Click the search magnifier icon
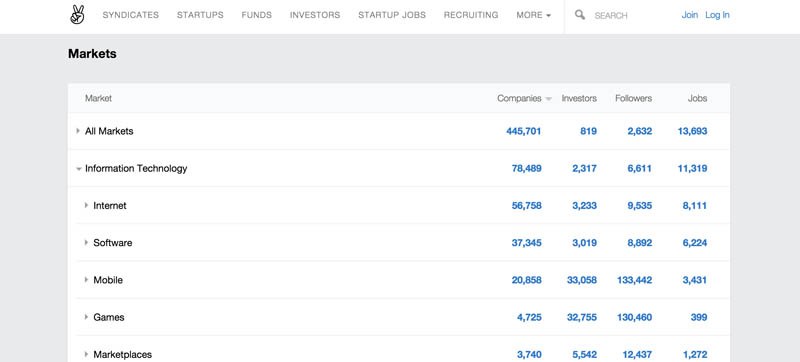The image size is (800, 362). coord(580,15)
